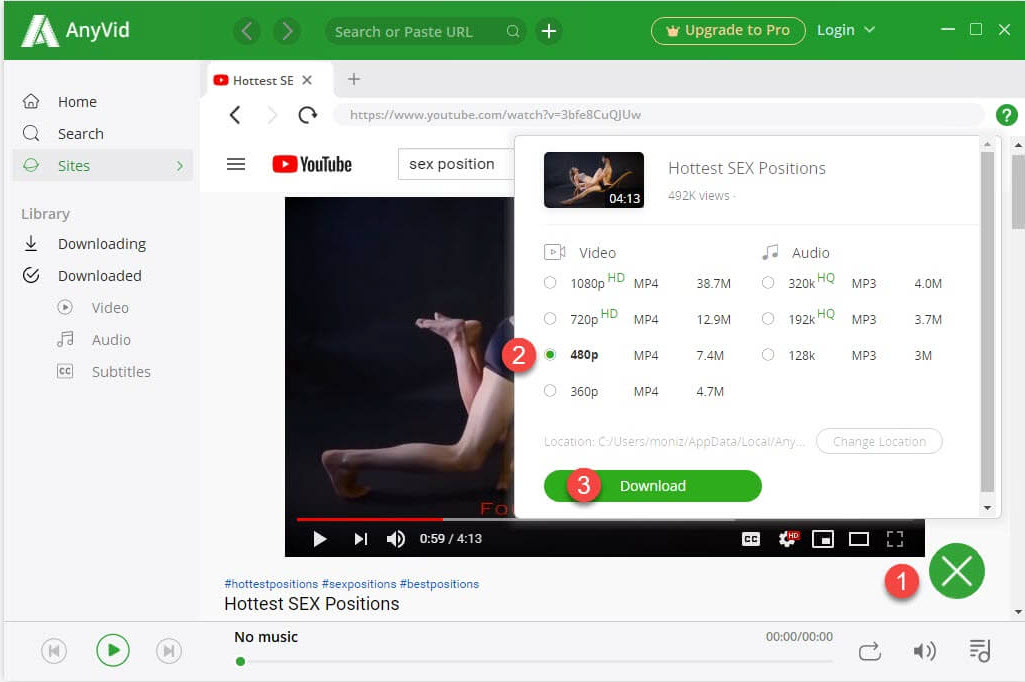
Task: Click the AnyVid logo
Action: 76,31
